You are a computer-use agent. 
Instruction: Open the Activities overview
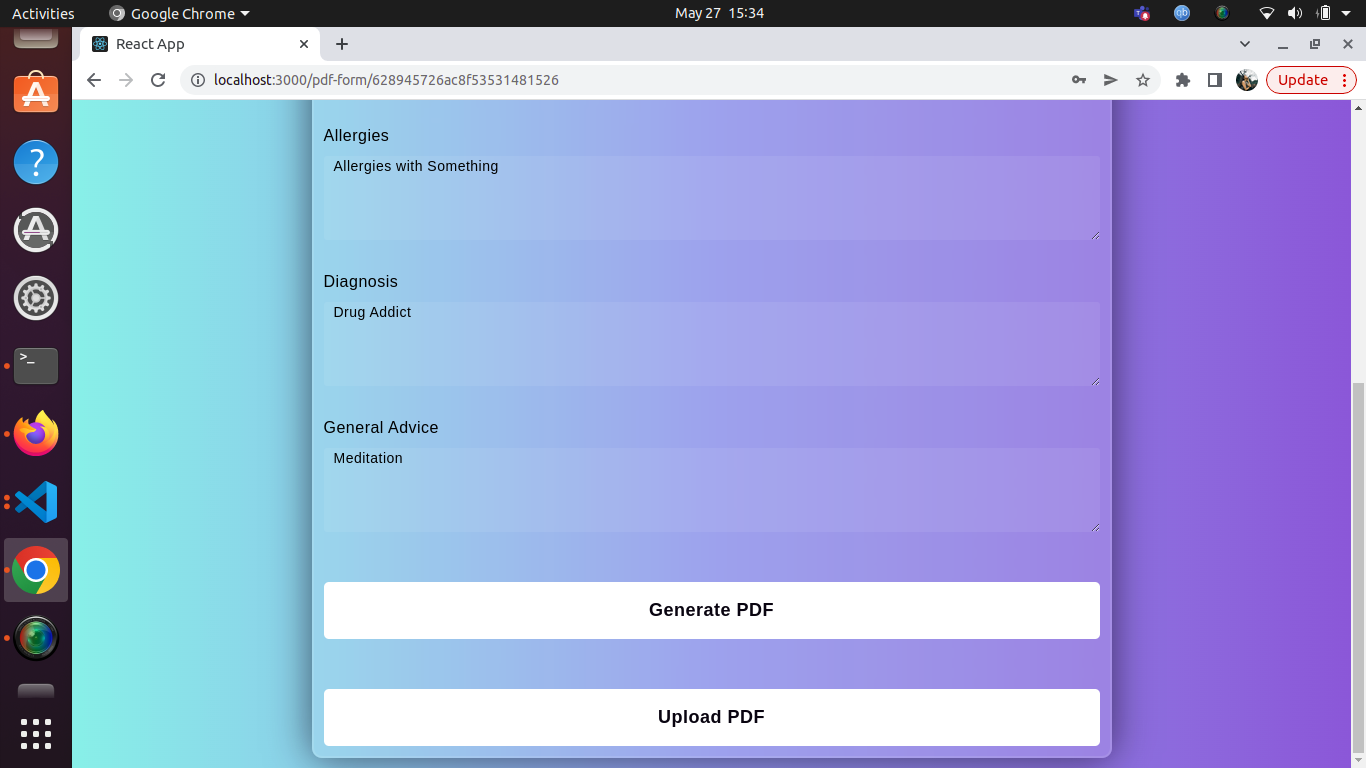pos(43,14)
